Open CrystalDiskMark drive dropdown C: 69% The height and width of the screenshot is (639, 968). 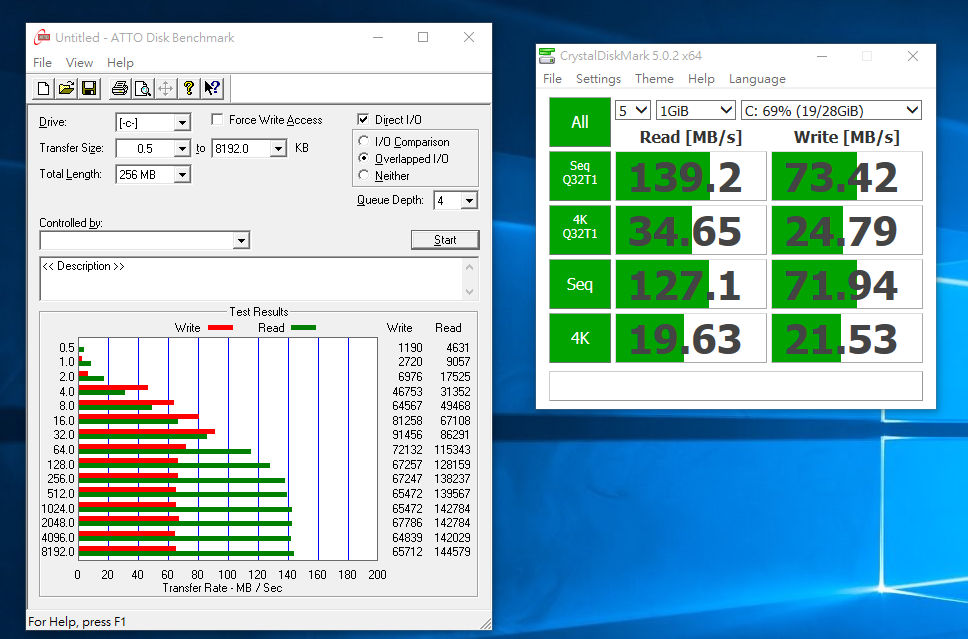tap(831, 111)
